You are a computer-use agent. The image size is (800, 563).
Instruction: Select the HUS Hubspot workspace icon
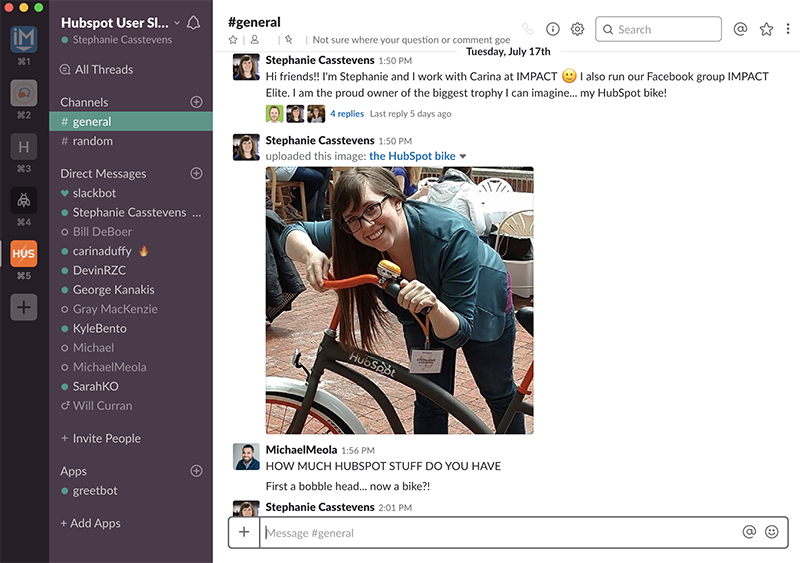23,254
